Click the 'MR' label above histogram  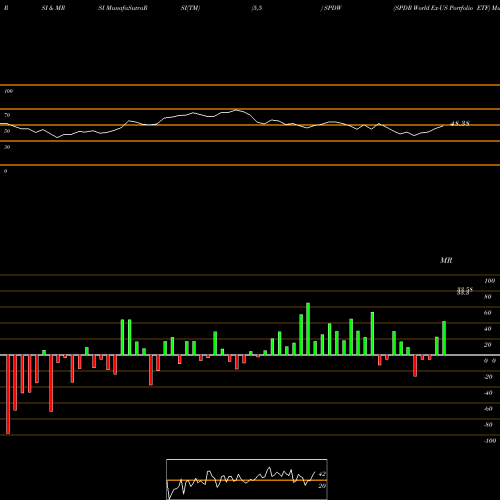point(446,260)
